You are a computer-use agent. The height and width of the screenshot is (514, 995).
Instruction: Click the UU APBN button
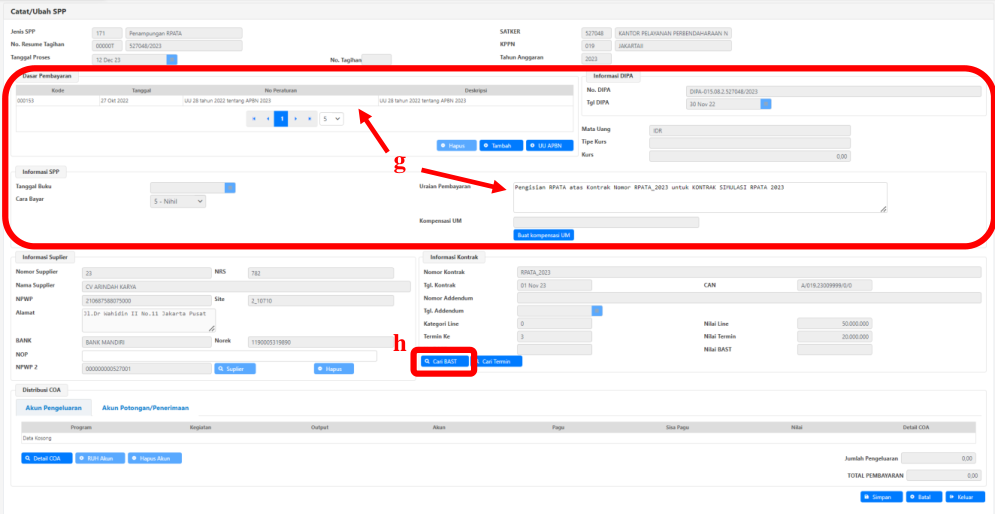coord(550,145)
